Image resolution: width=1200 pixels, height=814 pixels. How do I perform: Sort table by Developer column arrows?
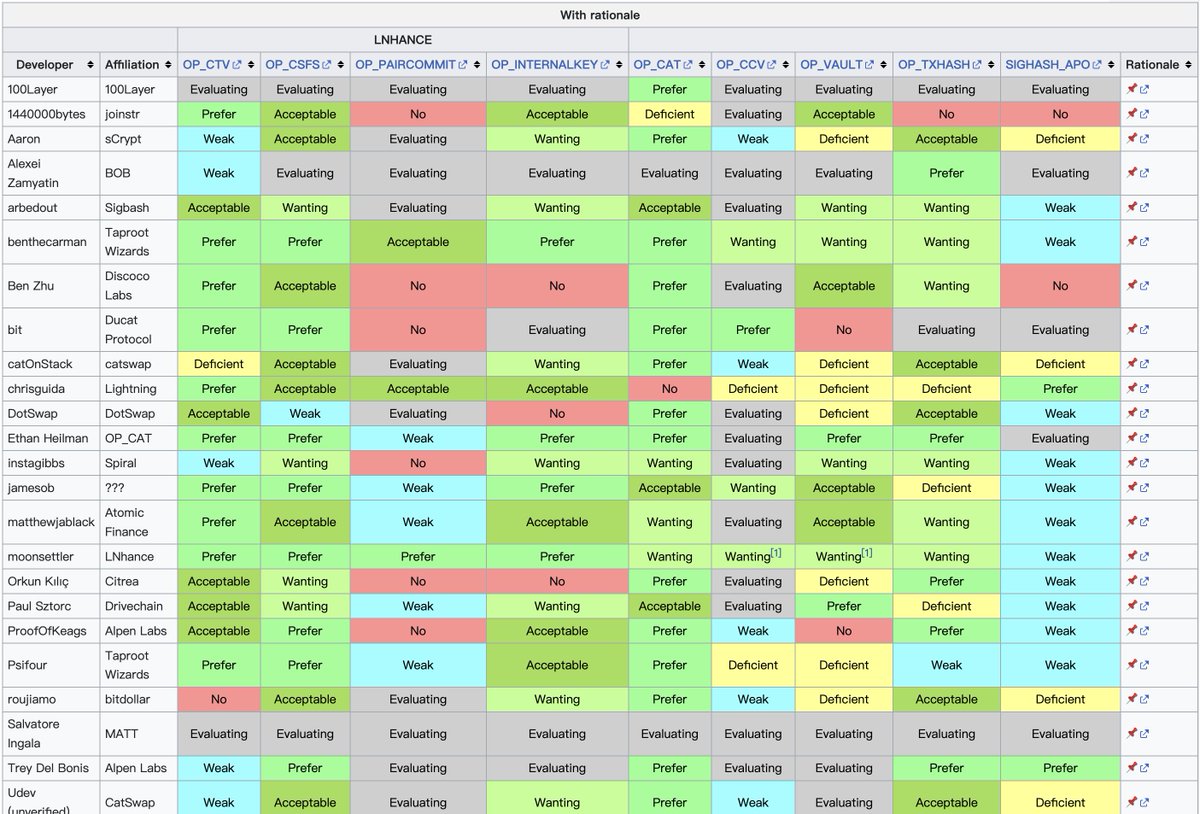(x=90, y=65)
